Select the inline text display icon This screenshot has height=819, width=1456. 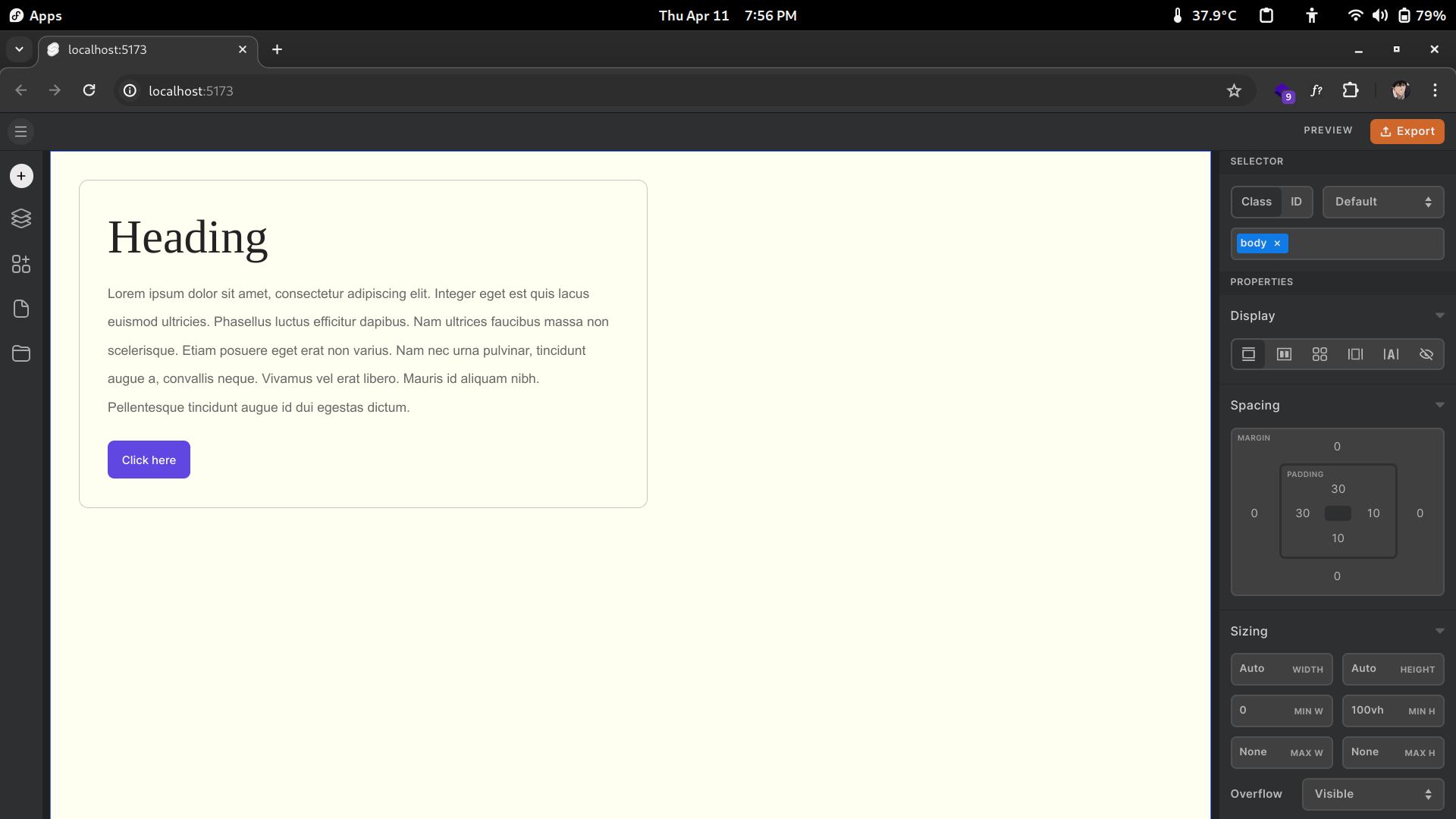tap(1391, 354)
